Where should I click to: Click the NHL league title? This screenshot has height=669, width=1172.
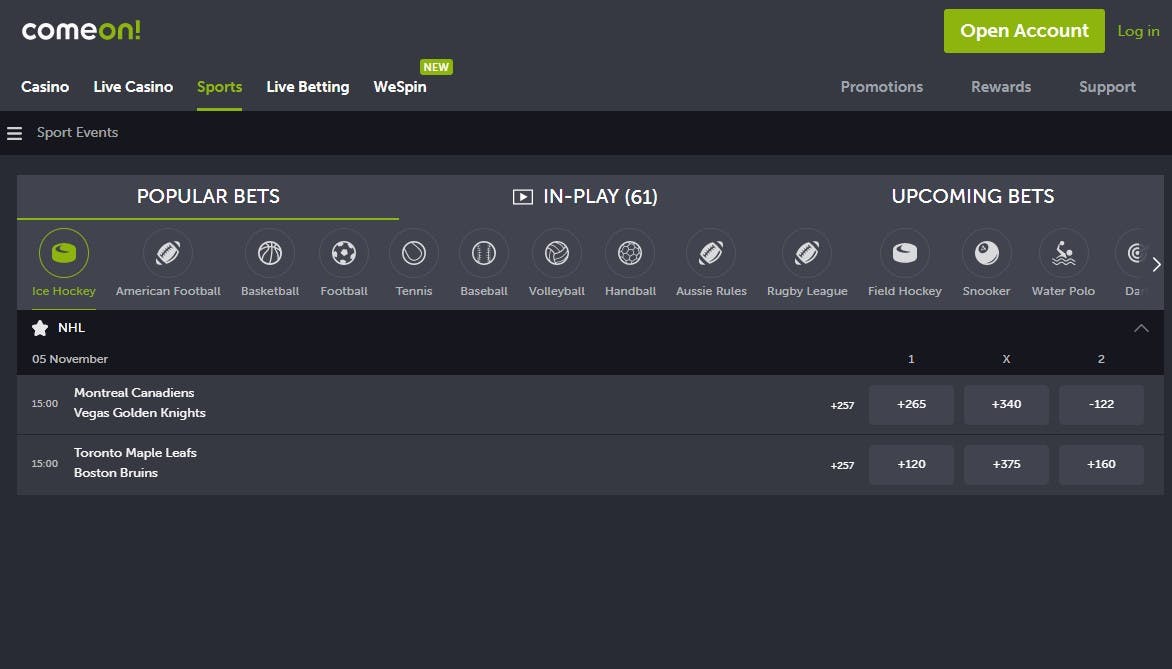(72, 327)
